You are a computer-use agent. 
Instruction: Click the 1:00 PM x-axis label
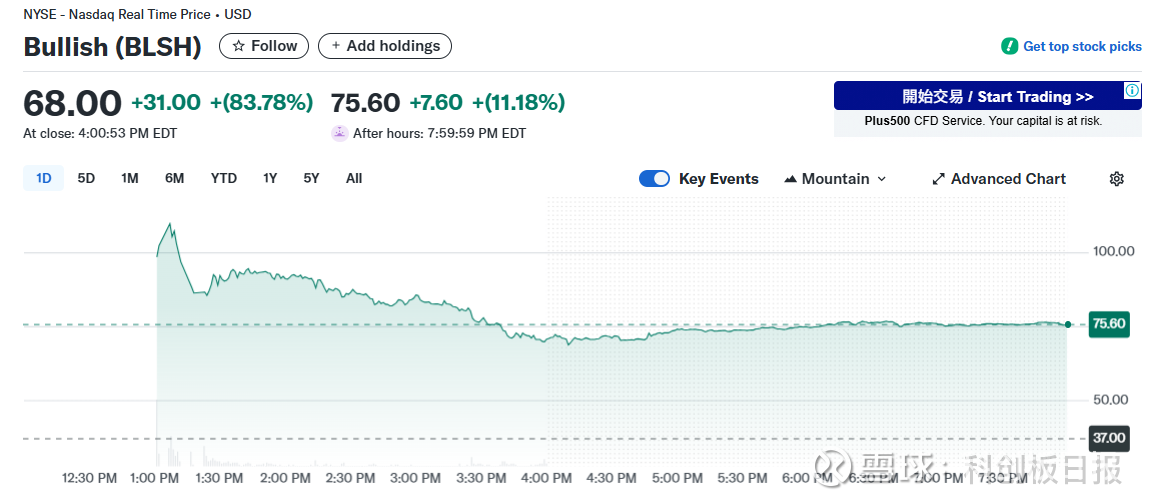[154, 478]
